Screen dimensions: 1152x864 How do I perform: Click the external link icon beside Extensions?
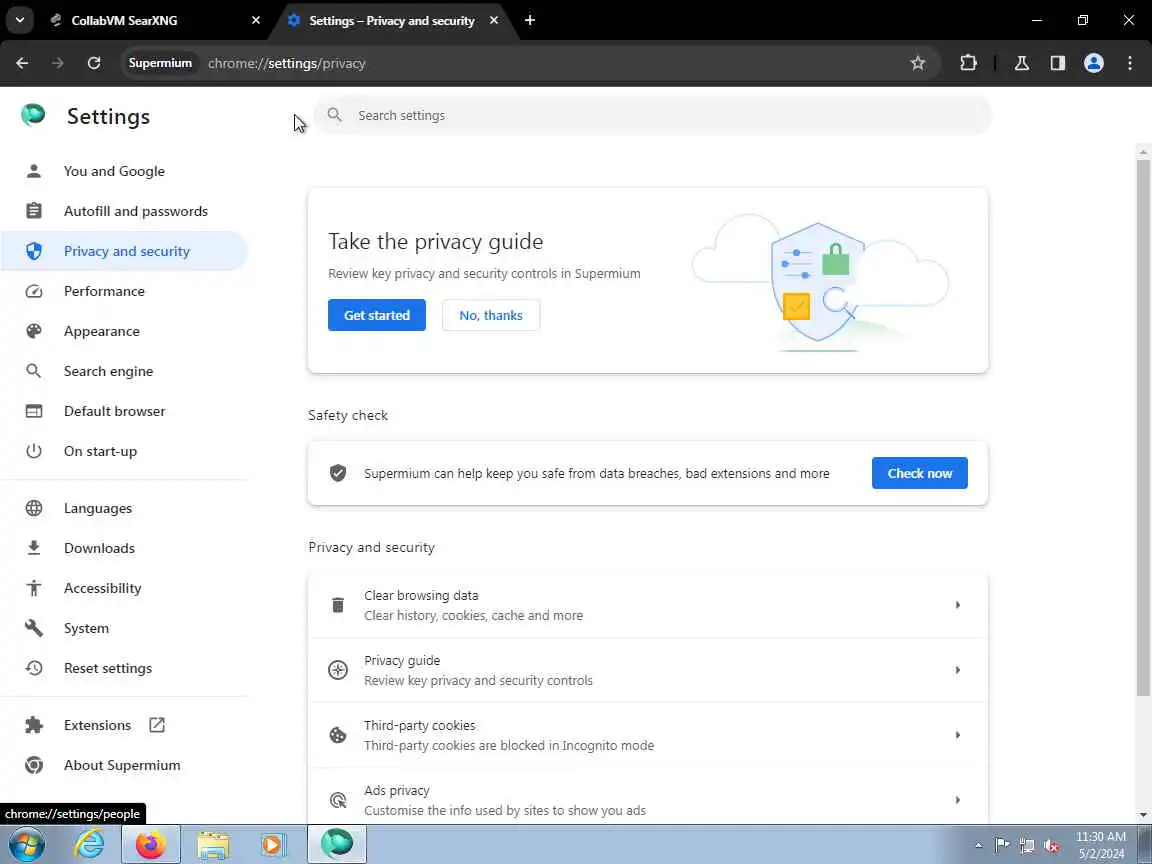[x=156, y=725]
